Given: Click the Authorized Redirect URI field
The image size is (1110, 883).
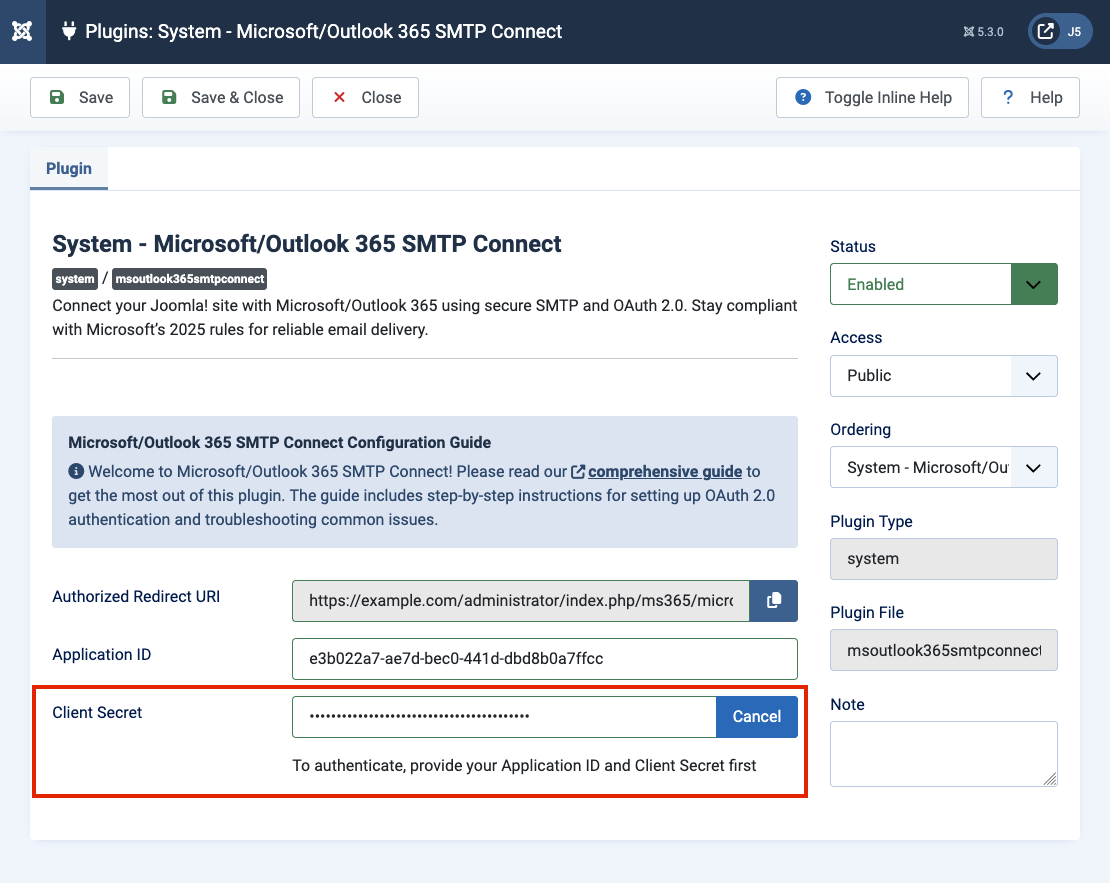Looking at the screenshot, I should pyautogui.click(x=520, y=600).
